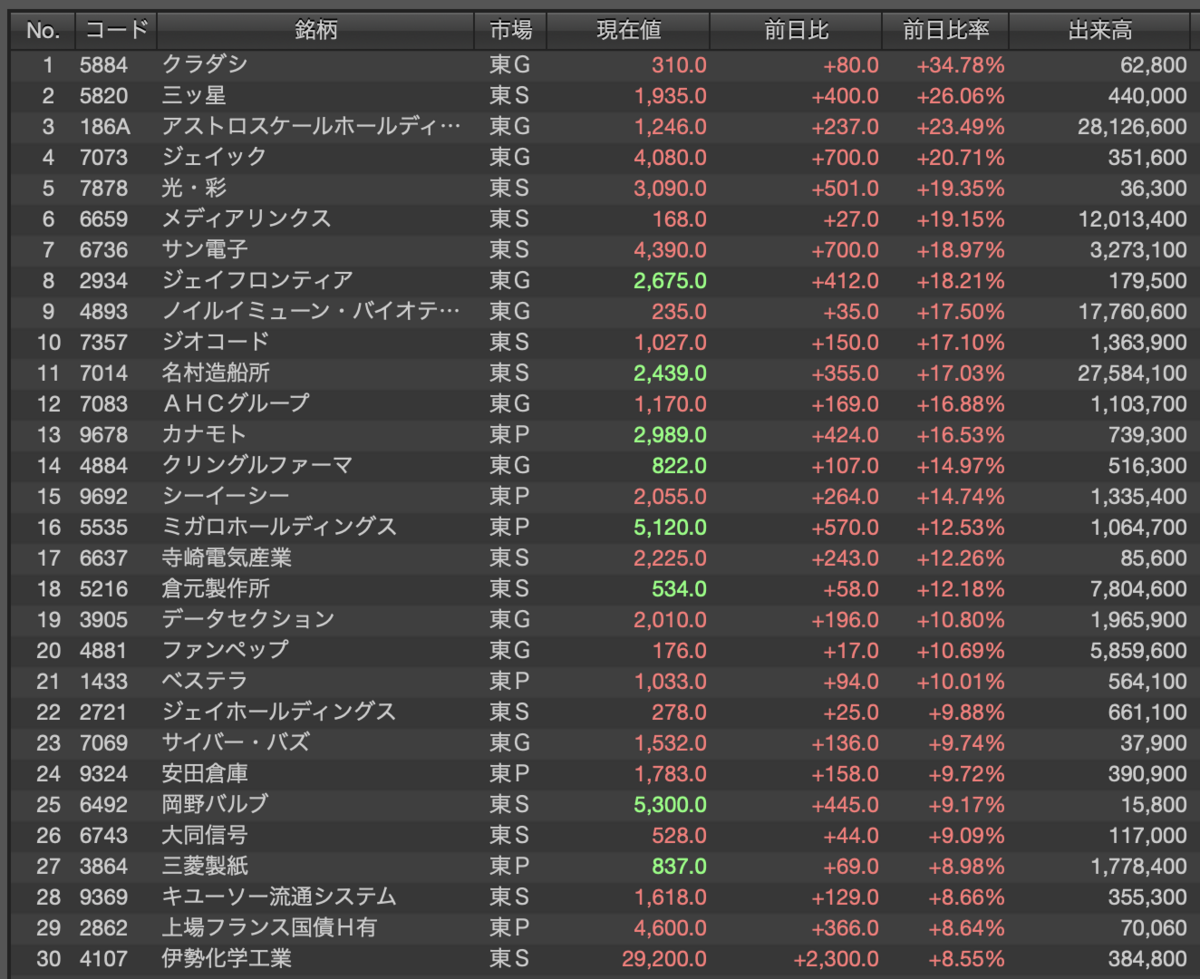The height and width of the screenshot is (979, 1200).
Task: Click the 上場フランス国債Ｈ有 name
Action: click(269, 927)
